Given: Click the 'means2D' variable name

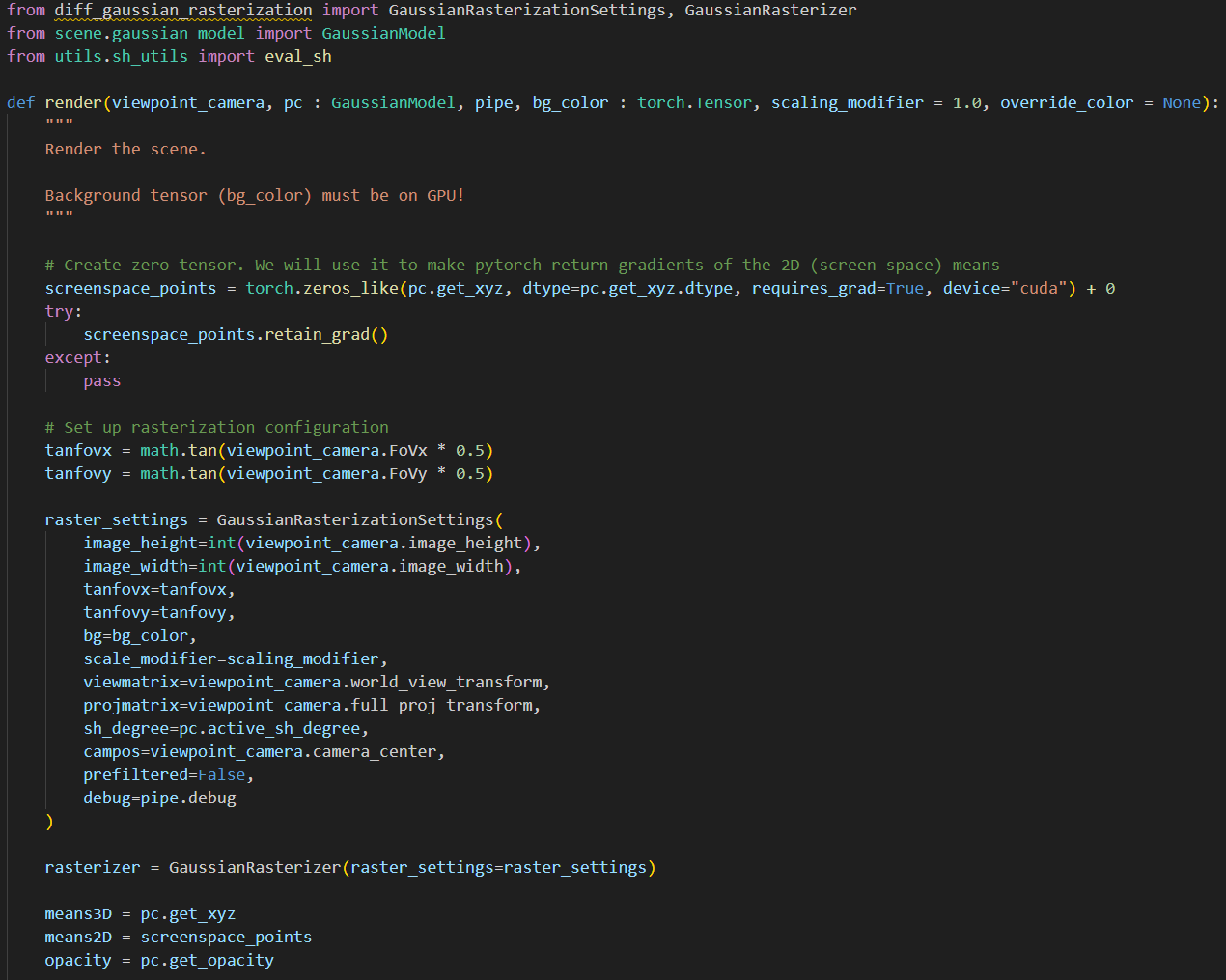Looking at the screenshot, I should (x=78, y=938).
